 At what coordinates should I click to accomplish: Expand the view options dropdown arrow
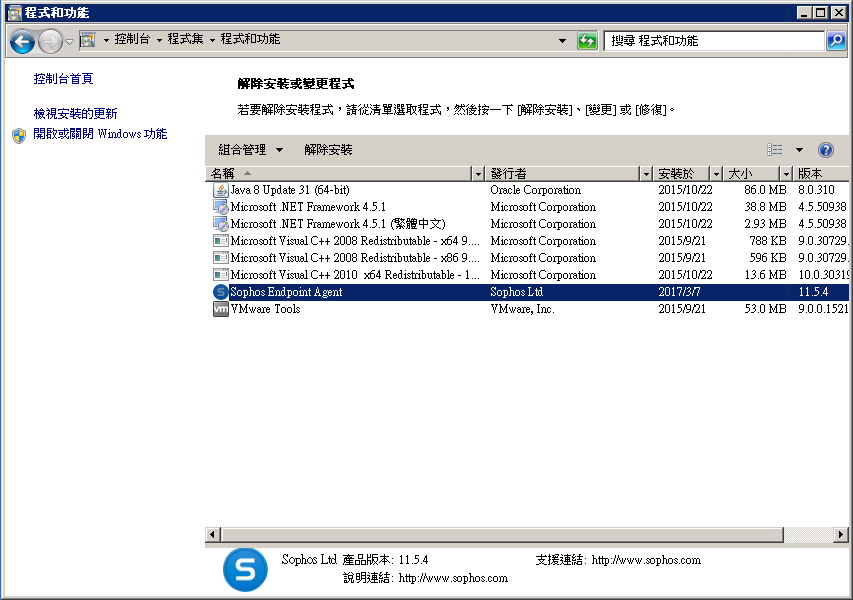click(x=799, y=150)
